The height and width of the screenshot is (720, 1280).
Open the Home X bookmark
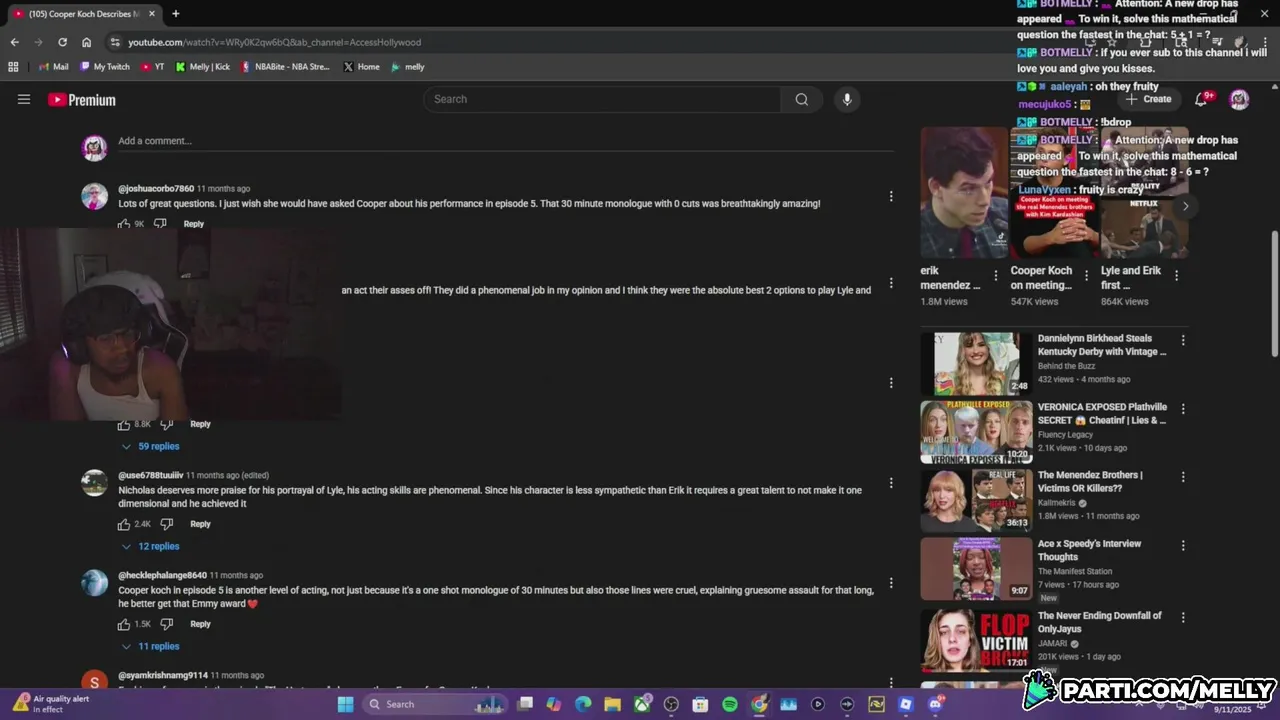pos(361,67)
